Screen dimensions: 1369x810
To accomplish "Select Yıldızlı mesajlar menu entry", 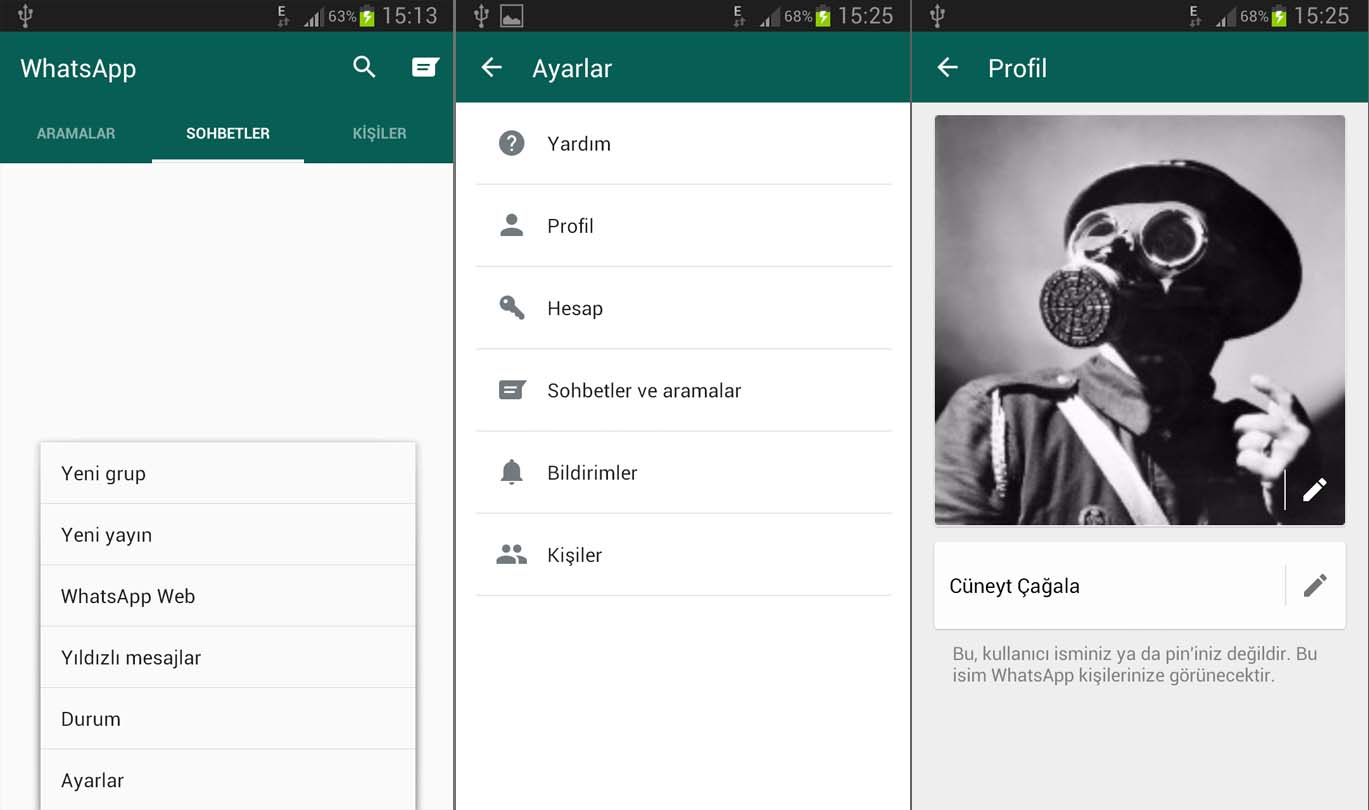I will [131, 658].
